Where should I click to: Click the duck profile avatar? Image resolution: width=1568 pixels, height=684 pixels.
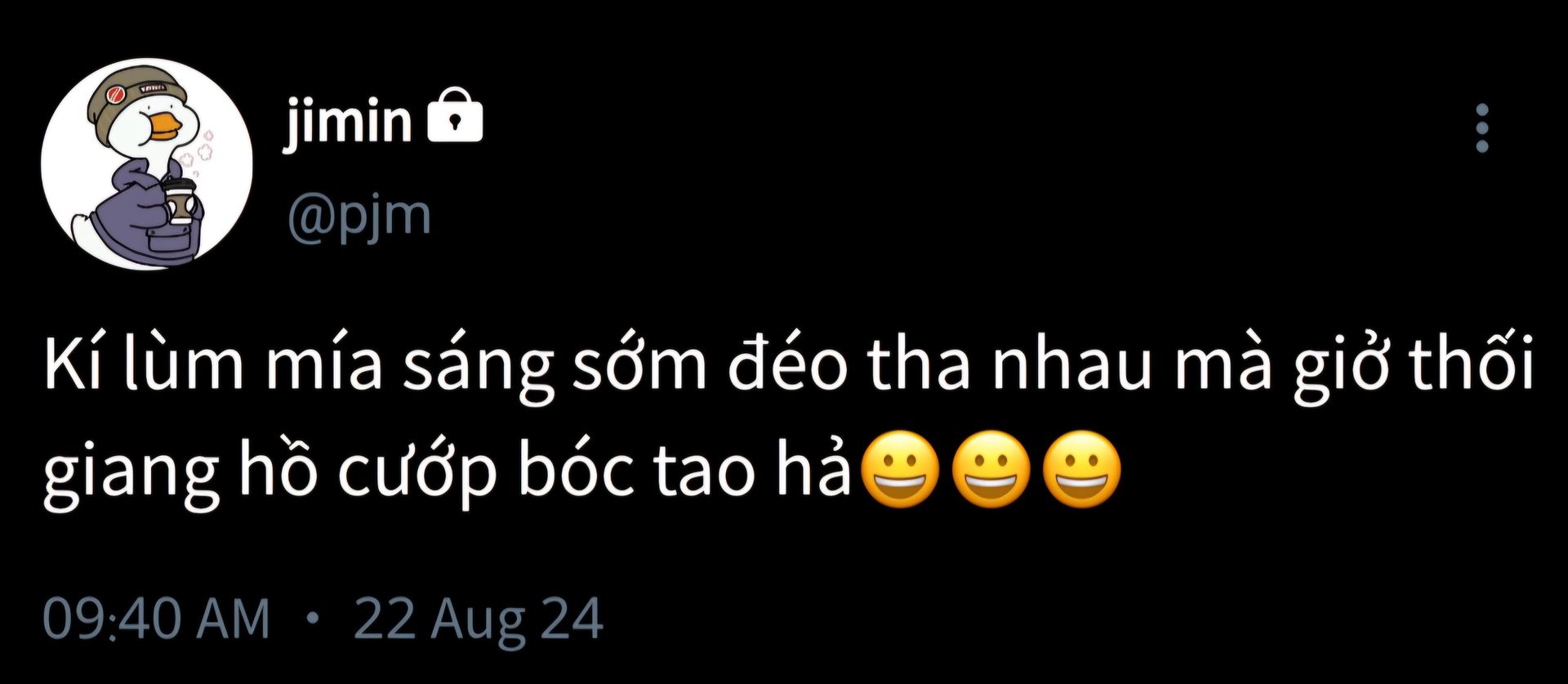coord(146,163)
